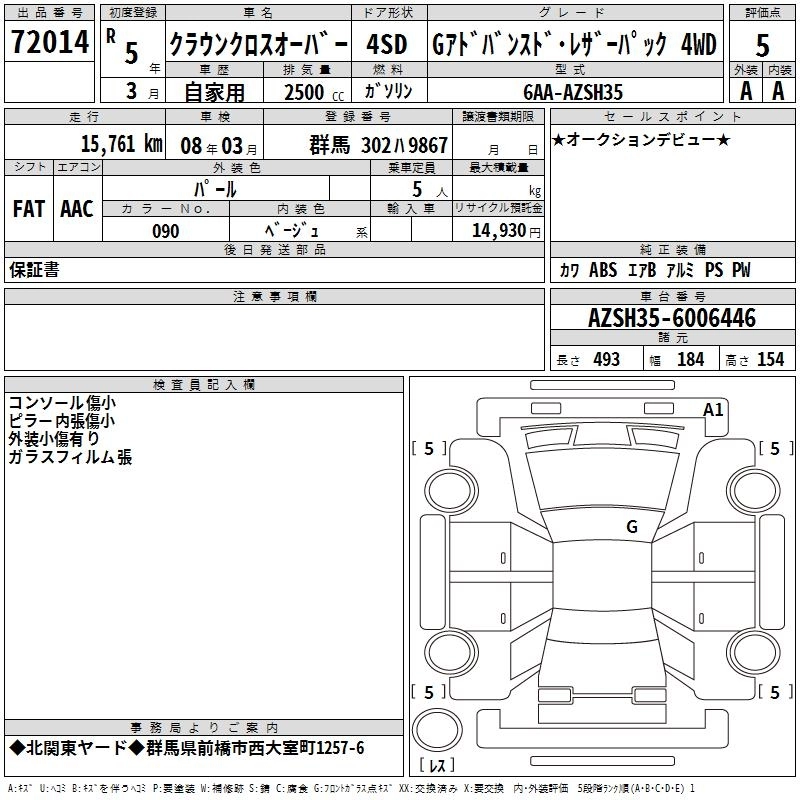Select the displacement value 2500 cc

[314, 92]
